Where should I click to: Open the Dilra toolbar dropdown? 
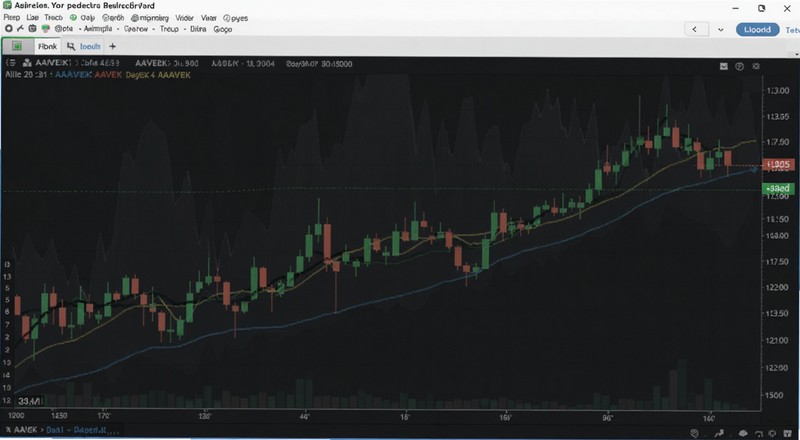click(198, 29)
